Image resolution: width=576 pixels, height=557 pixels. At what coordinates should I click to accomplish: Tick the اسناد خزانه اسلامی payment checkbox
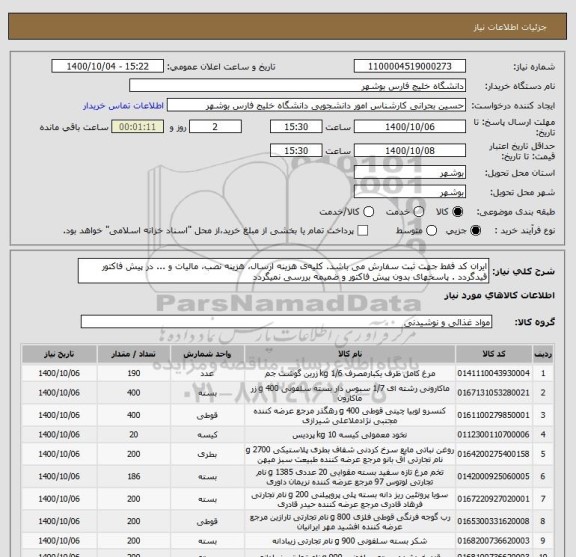click(x=363, y=231)
